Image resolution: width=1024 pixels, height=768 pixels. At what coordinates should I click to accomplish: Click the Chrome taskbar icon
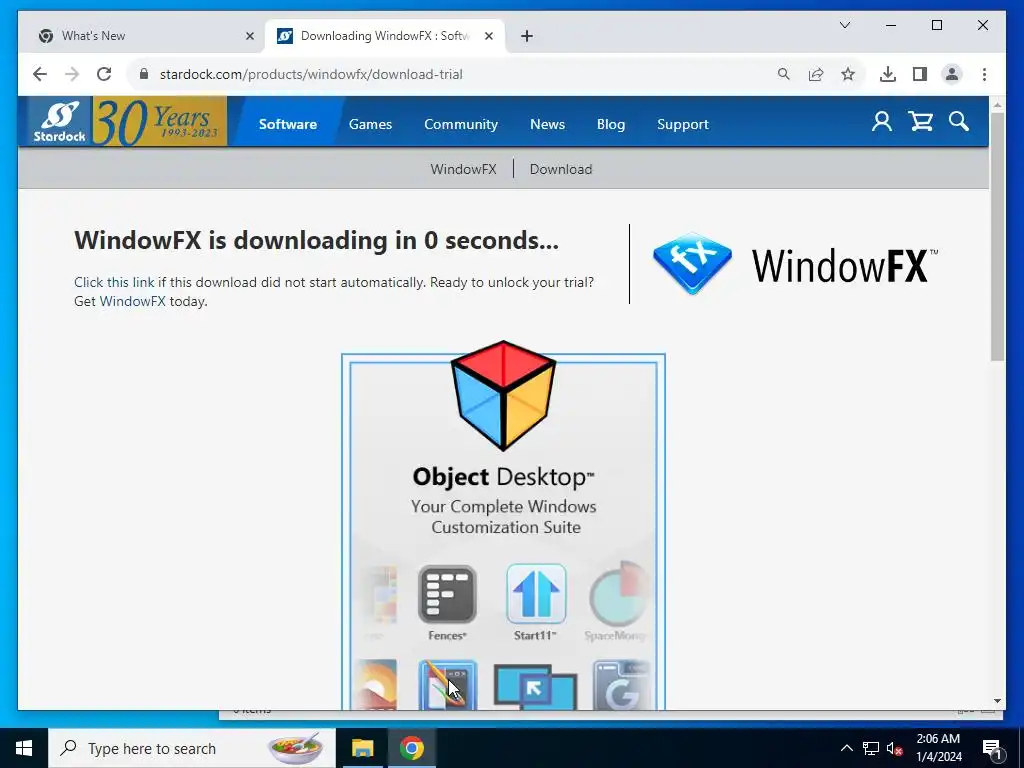(x=411, y=748)
